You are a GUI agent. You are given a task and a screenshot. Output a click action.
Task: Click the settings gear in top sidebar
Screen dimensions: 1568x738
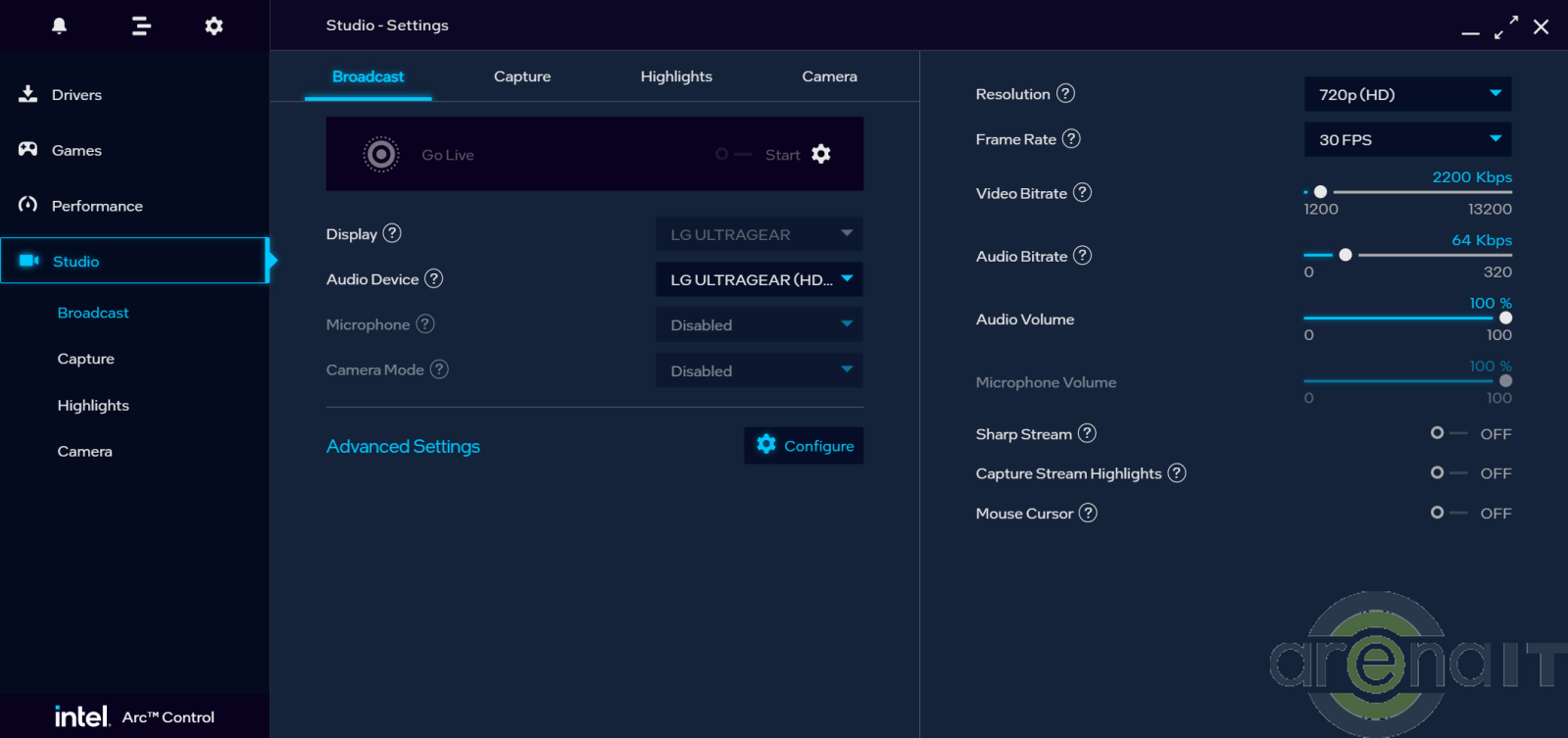[214, 25]
